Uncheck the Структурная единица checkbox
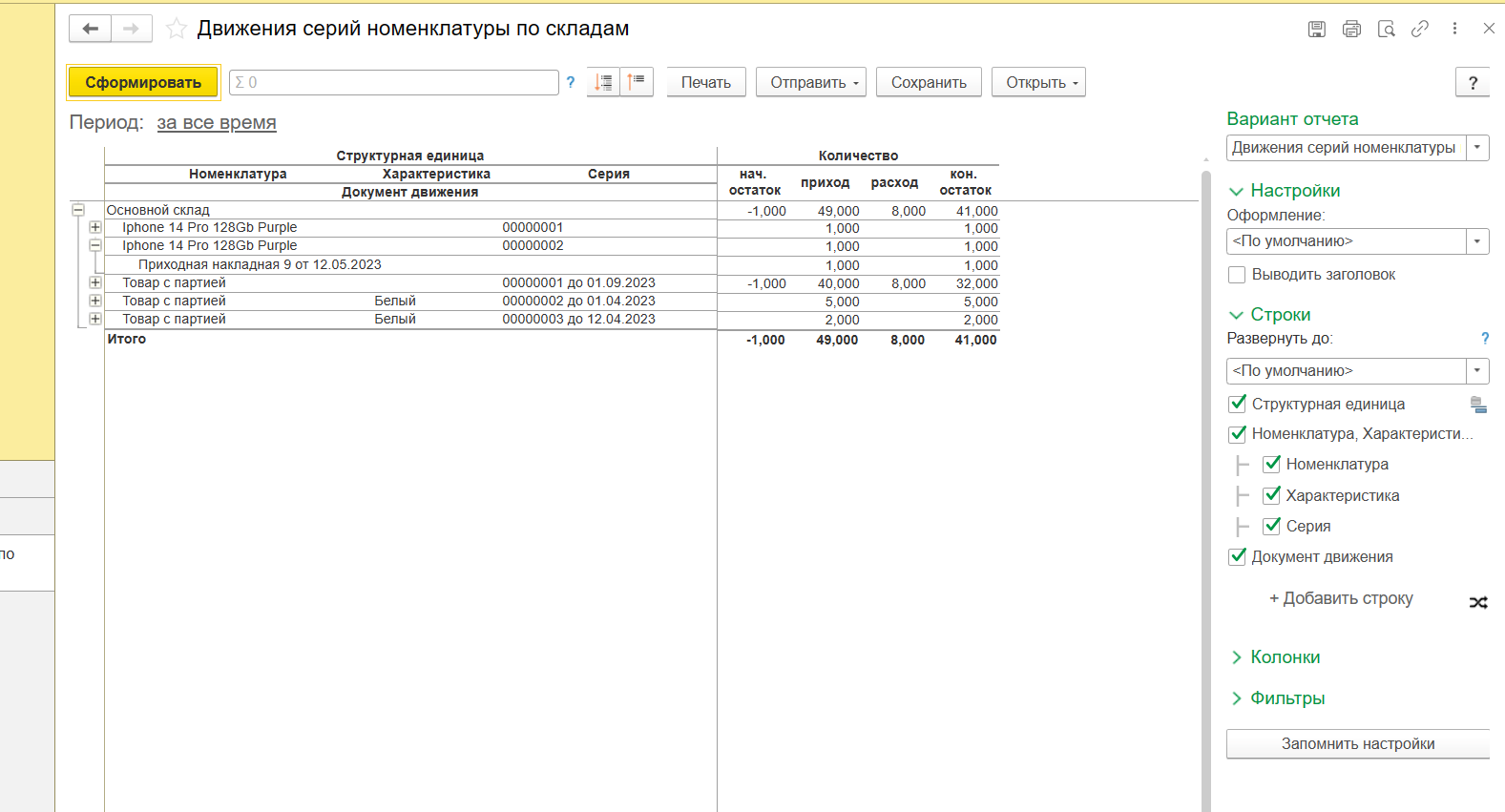Screen dimensions: 1505x812 [x=1238, y=404]
